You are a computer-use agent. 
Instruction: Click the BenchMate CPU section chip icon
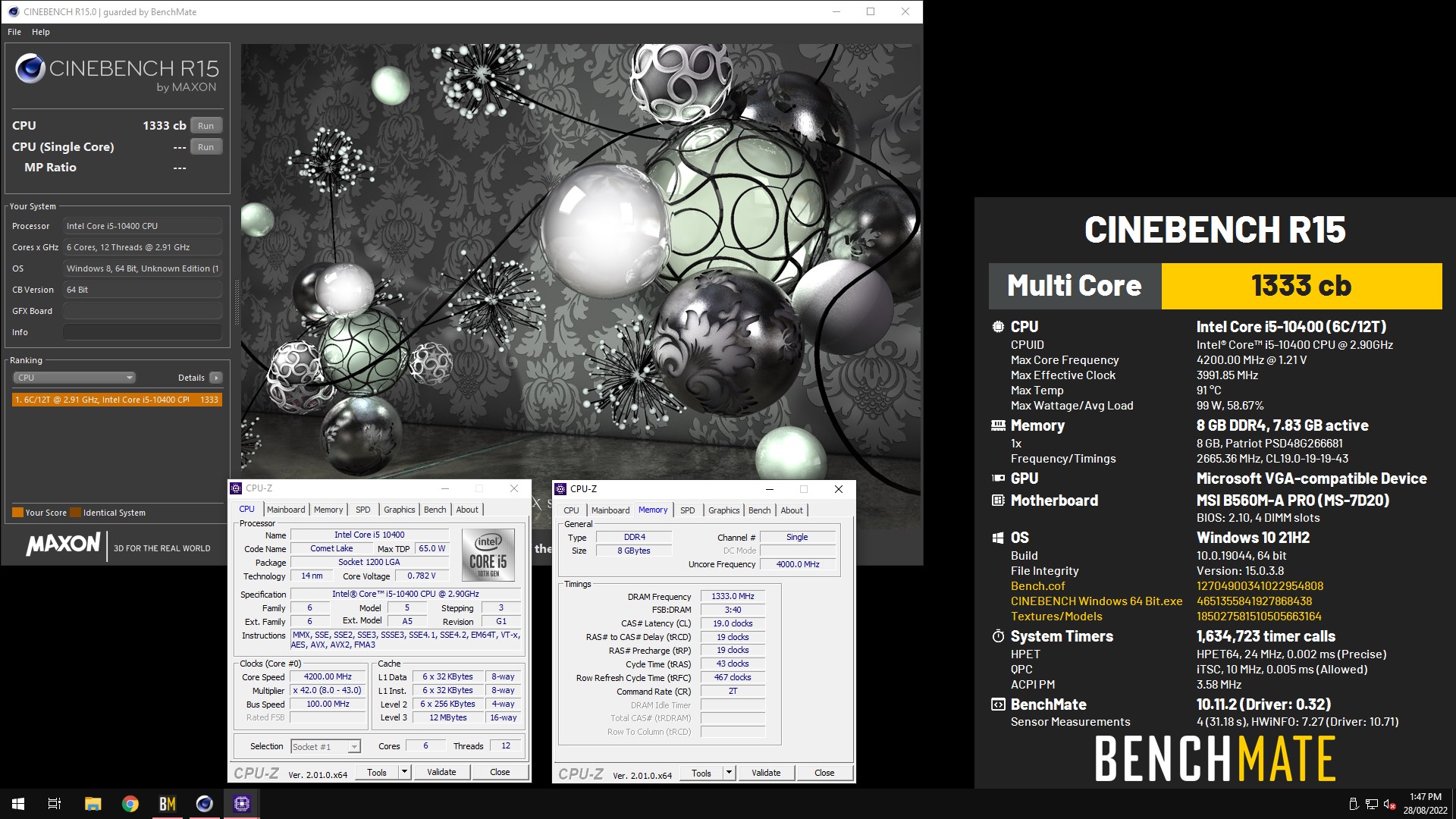click(998, 327)
